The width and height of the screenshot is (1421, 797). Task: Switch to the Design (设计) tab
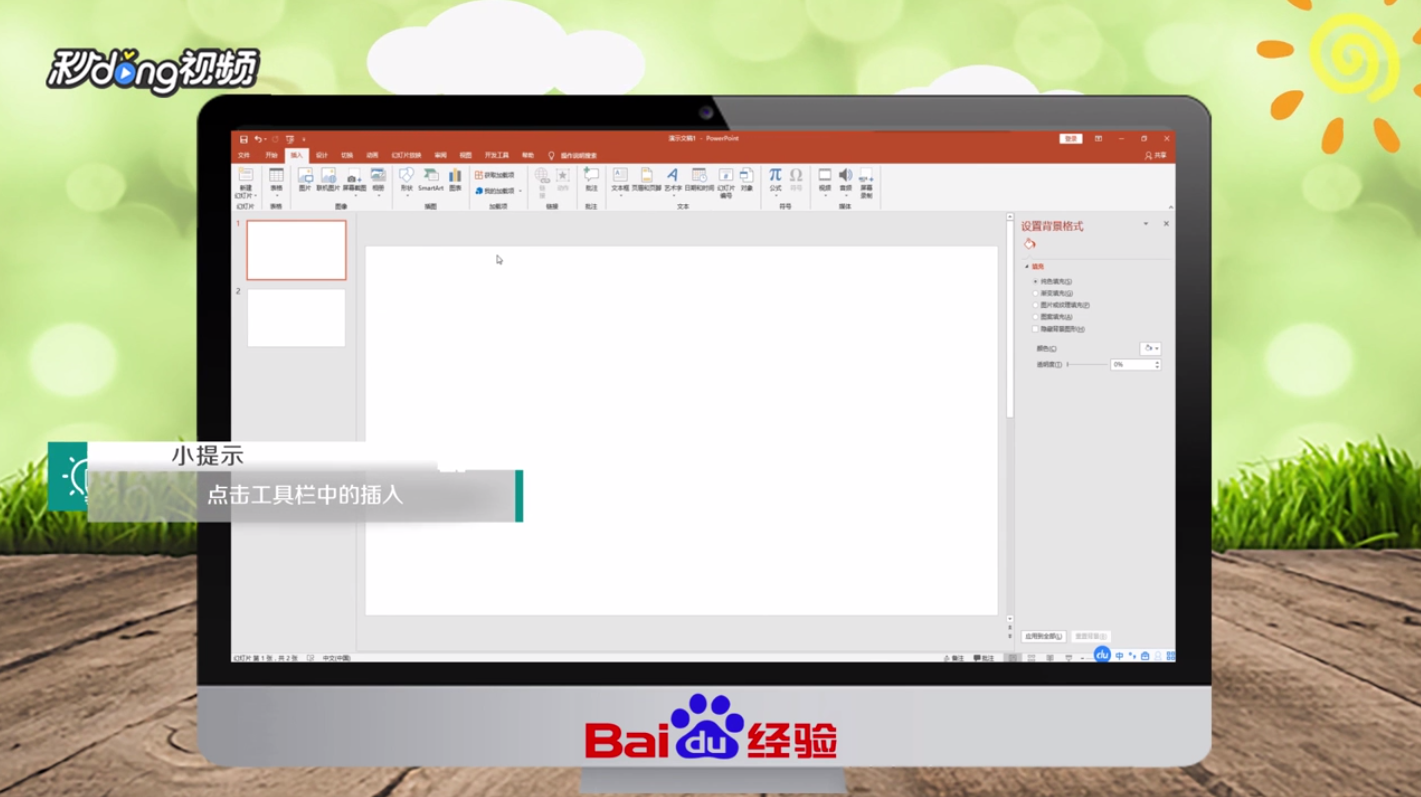pyautogui.click(x=322, y=155)
